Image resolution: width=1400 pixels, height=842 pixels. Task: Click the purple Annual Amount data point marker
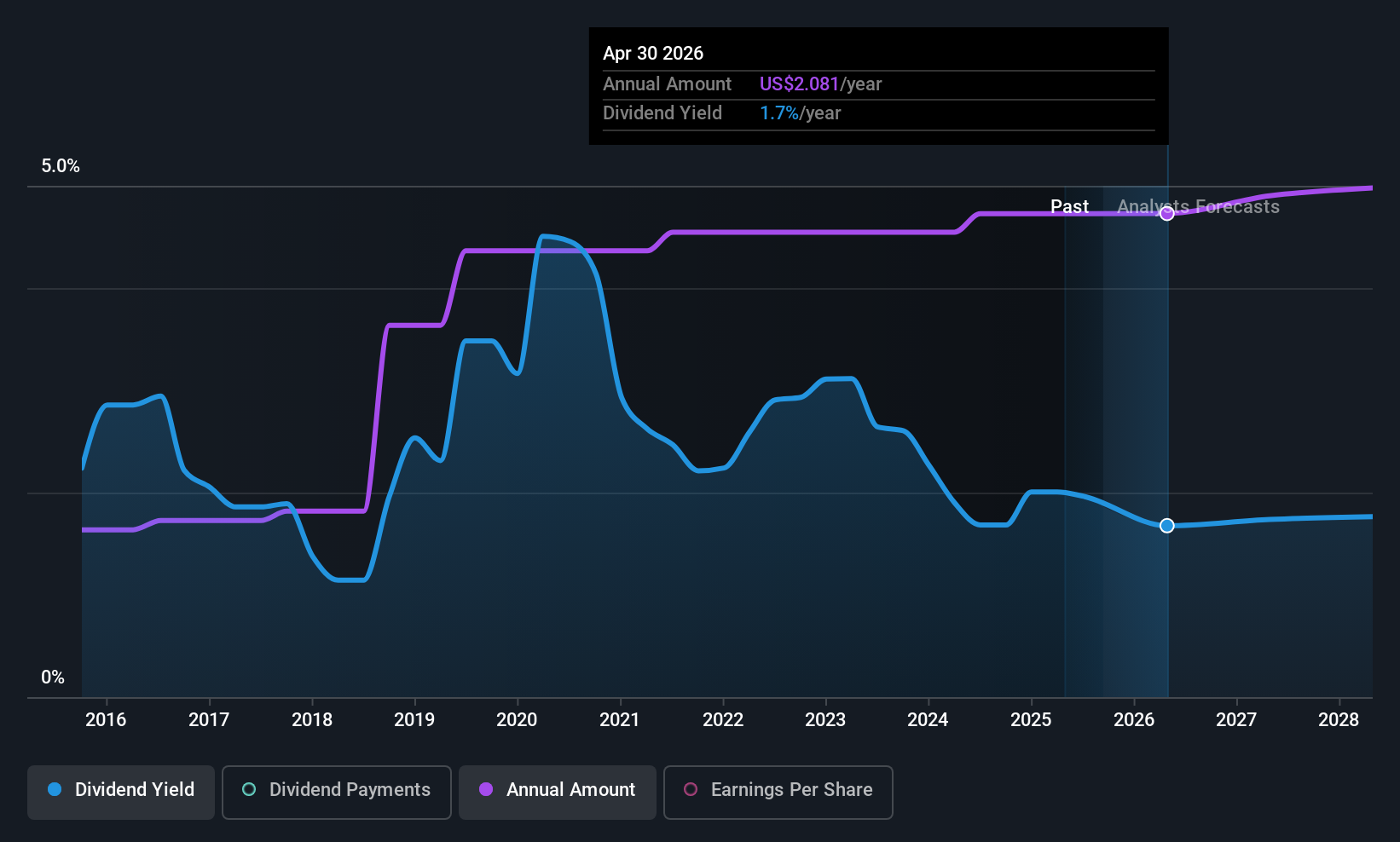(1167, 214)
